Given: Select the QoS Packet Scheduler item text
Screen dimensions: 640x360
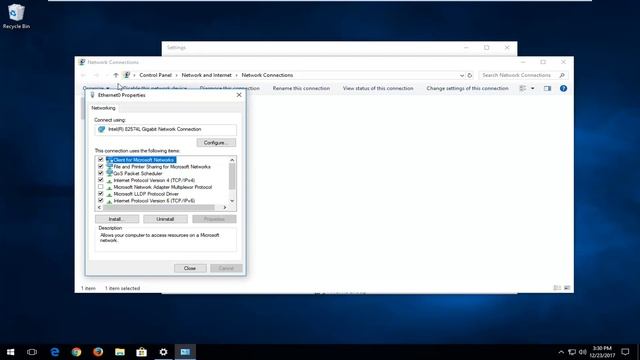Looking at the screenshot, I should (138, 173).
